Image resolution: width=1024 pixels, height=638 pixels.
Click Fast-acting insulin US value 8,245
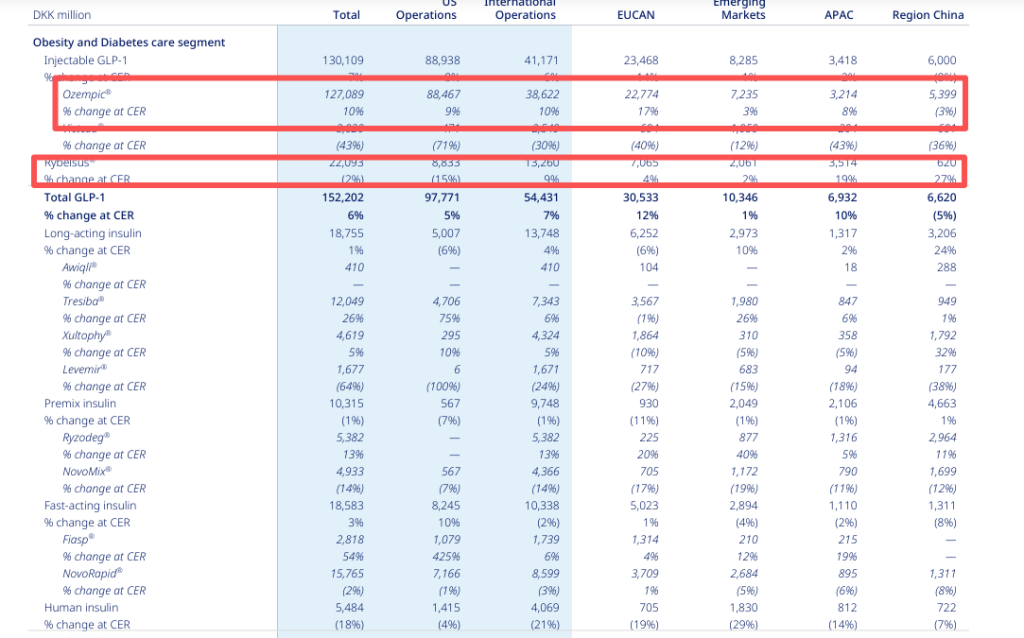coord(446,505)
